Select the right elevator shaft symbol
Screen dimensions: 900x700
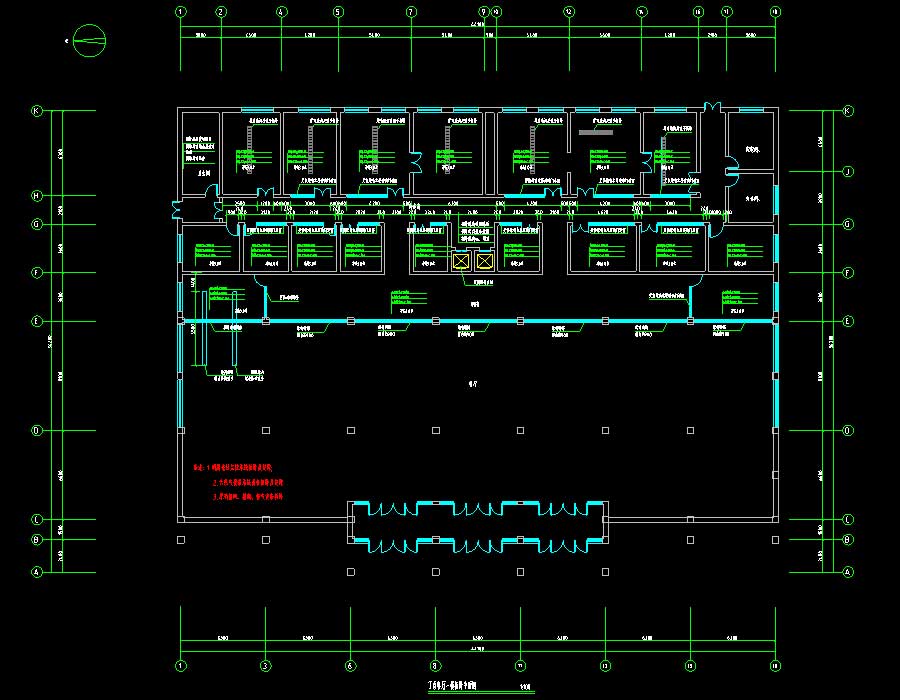click(485, 262)
